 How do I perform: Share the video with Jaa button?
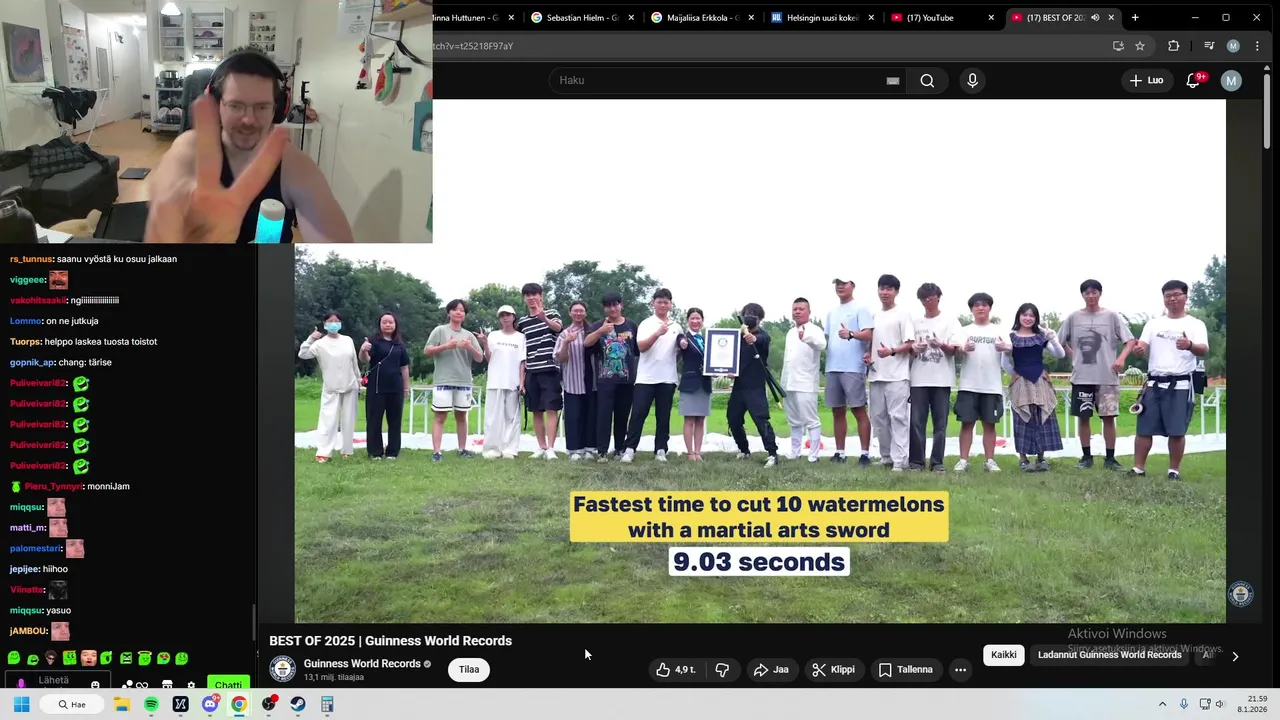click(771, 670)
